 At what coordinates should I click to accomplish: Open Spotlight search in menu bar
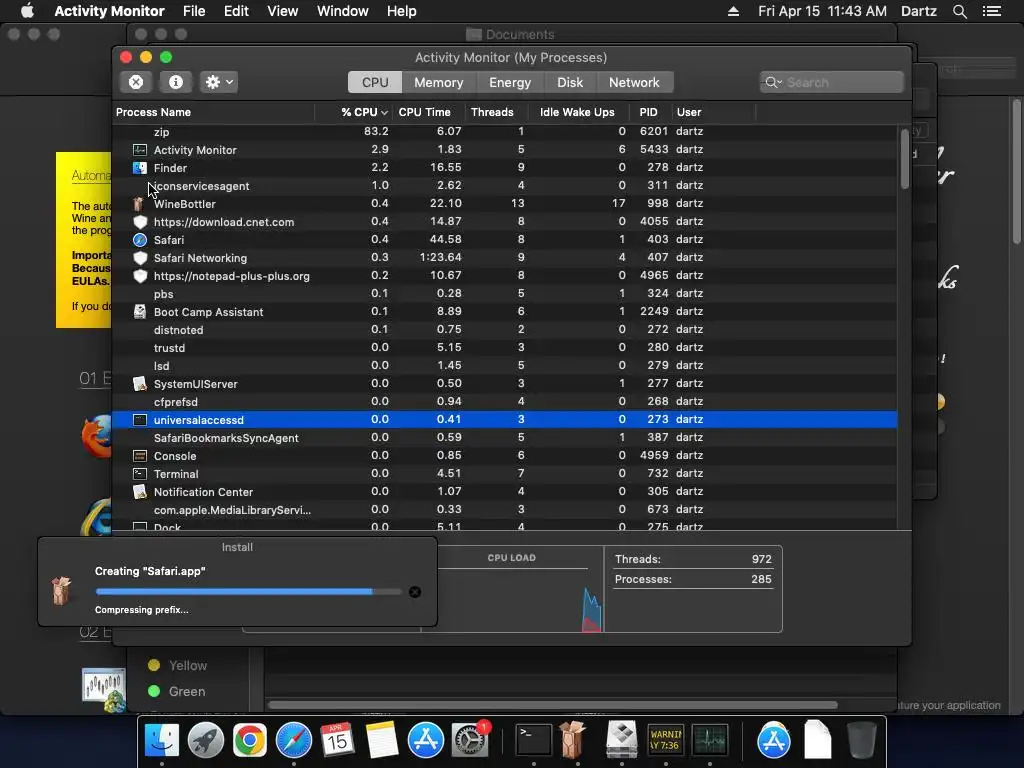tap(959, 11)
